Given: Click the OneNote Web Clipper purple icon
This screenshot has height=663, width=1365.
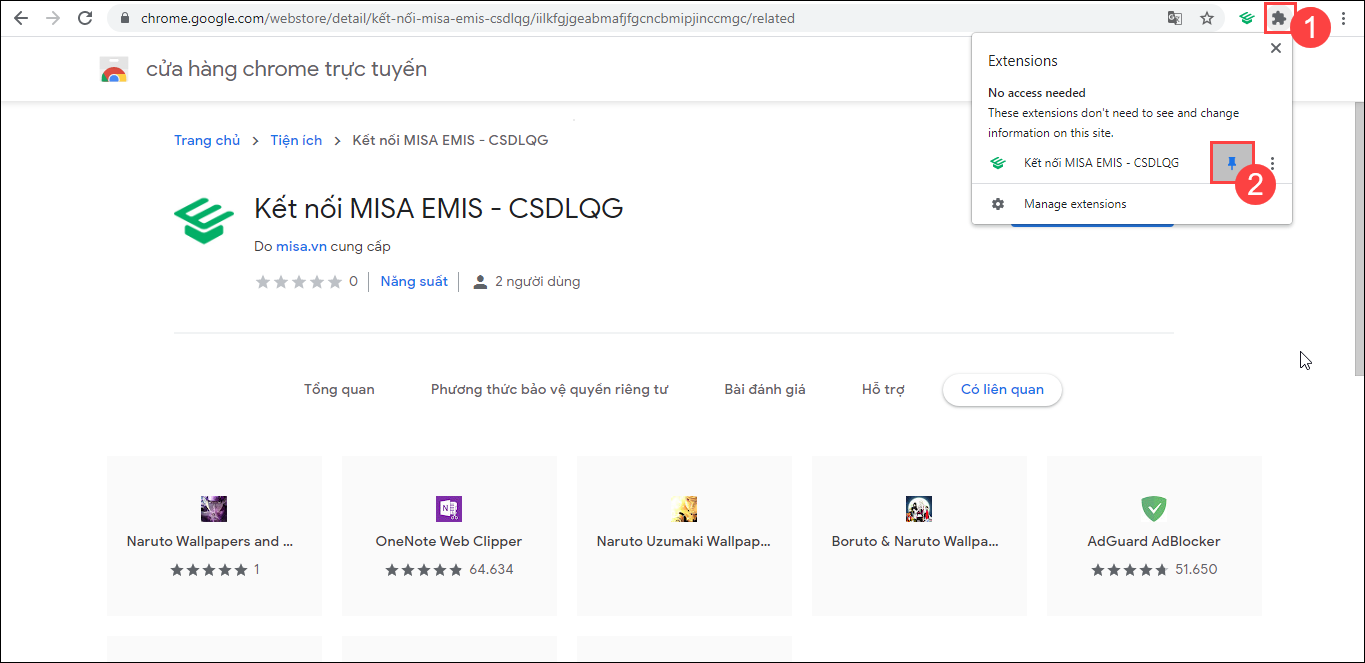Looking at the screenshot, I should [x=449, y=508].
